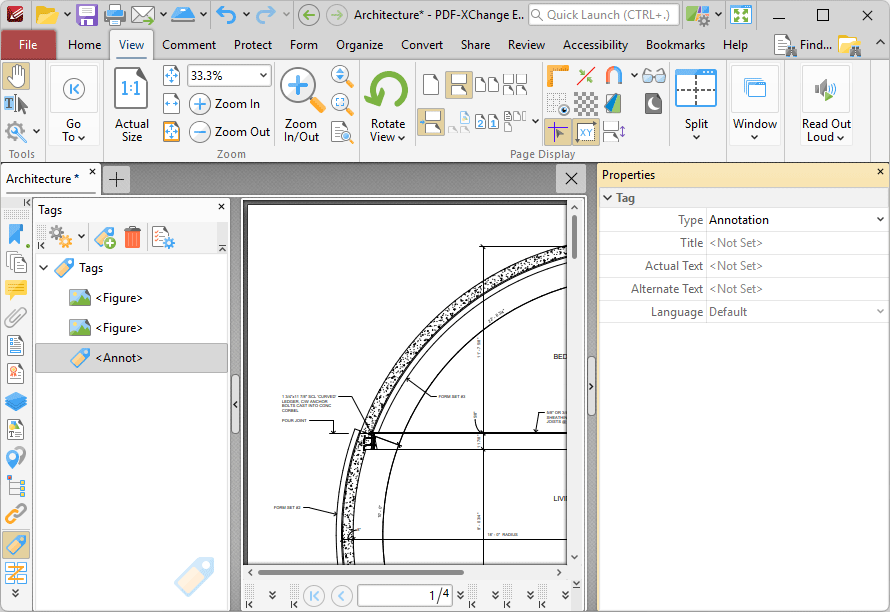The width and height of the screenshot is (890, 612).
Task: Toggle the XY cursor coordinates button
Action: [x=586, y=133]
